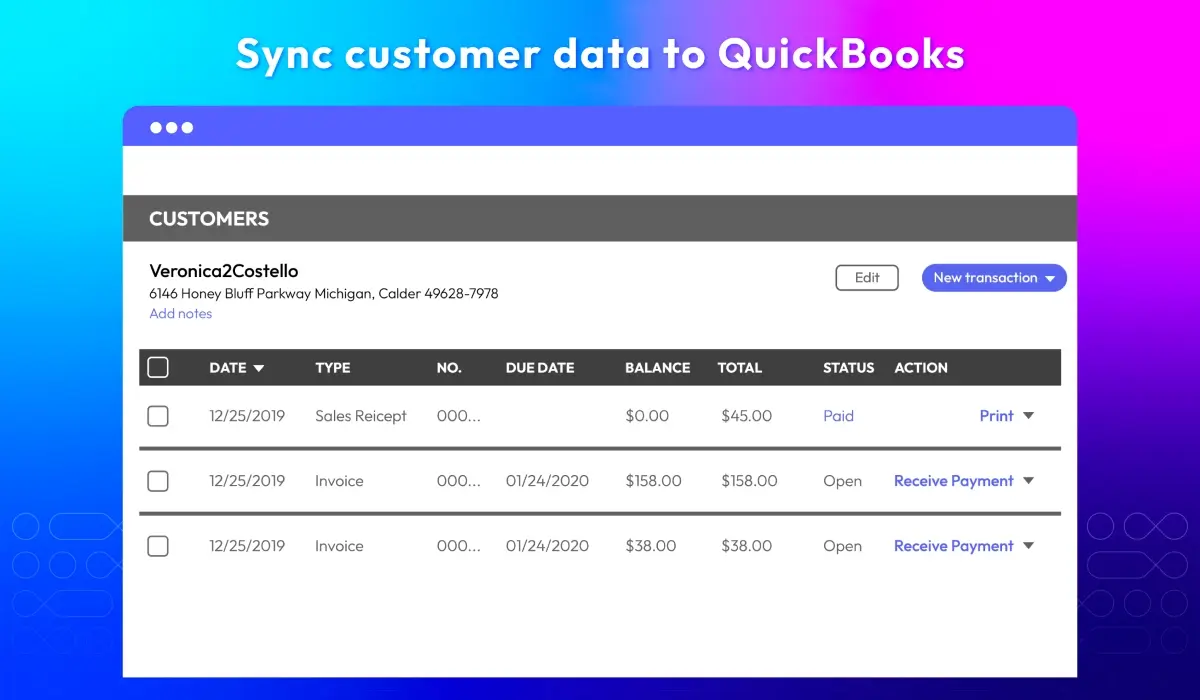Click the NO. column header
This screenshot has height=700, width=1200.
(x=449, y=368)
